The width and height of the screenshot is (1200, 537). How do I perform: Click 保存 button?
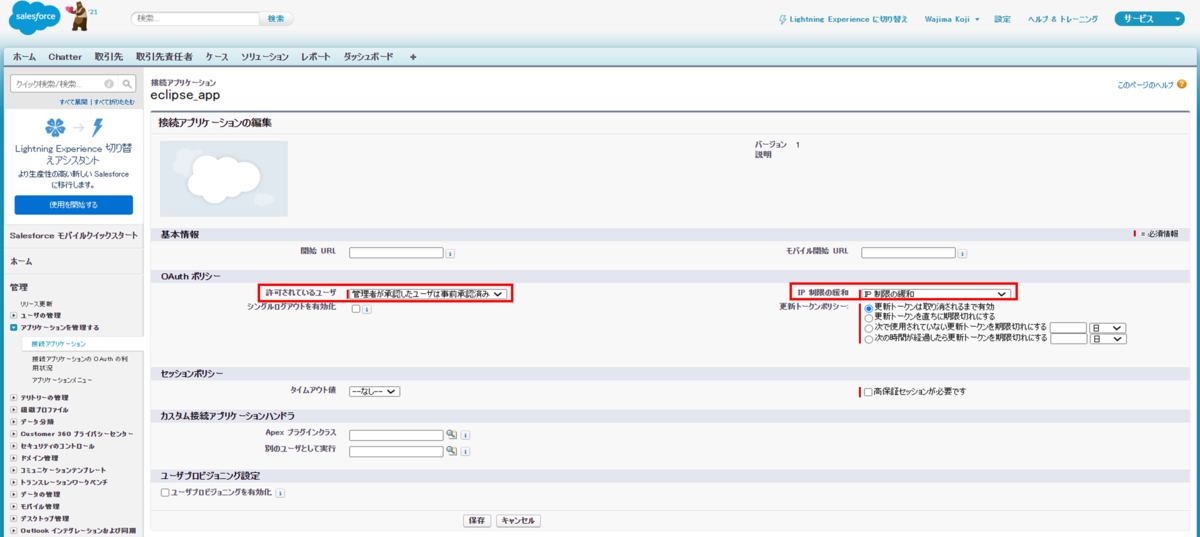click(x=476, y=521)
